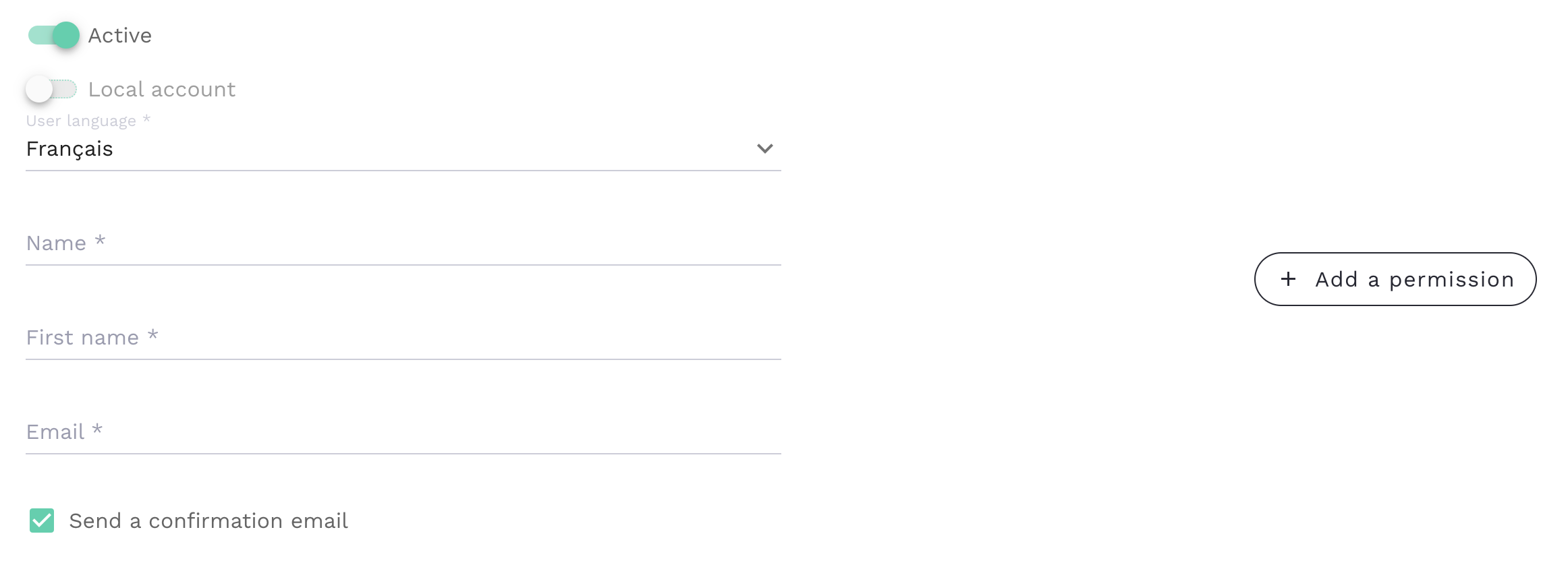
Task: Click the green checkmark icon
Action: pos(42,521)
